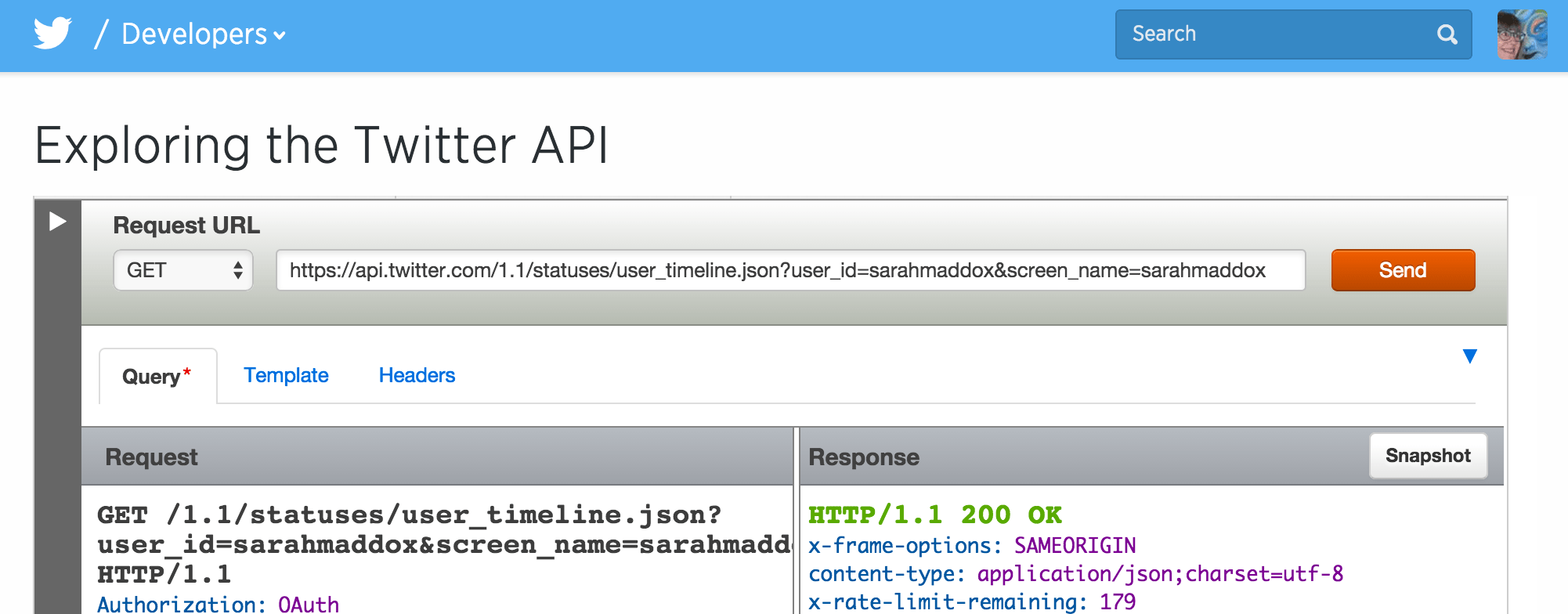Switch to the Headers tab
Viewport: 1568px width, 614px height.
point(417,375)
